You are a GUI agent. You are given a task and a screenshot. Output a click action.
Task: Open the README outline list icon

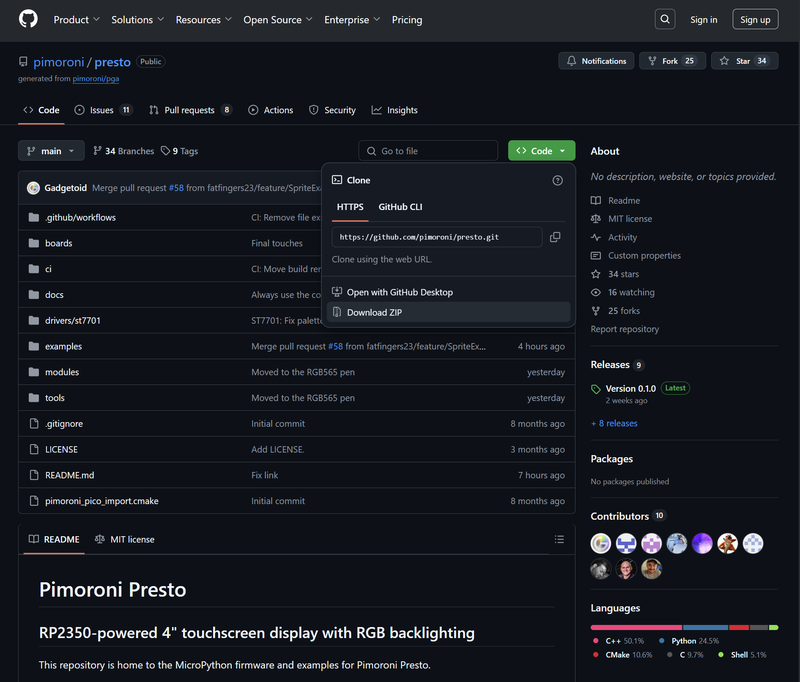559,540
